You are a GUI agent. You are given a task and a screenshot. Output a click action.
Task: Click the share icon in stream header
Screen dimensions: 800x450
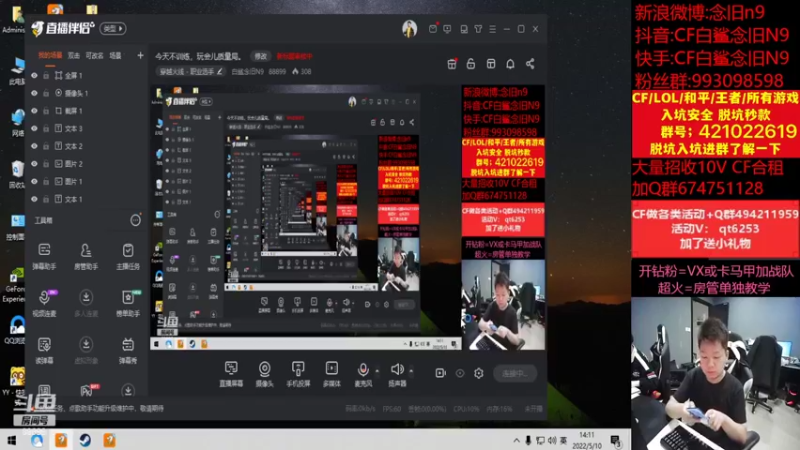click(530, 64)
